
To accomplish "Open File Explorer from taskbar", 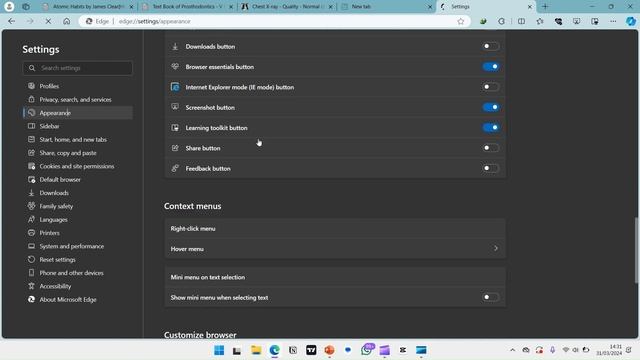I will pos(256,350).
